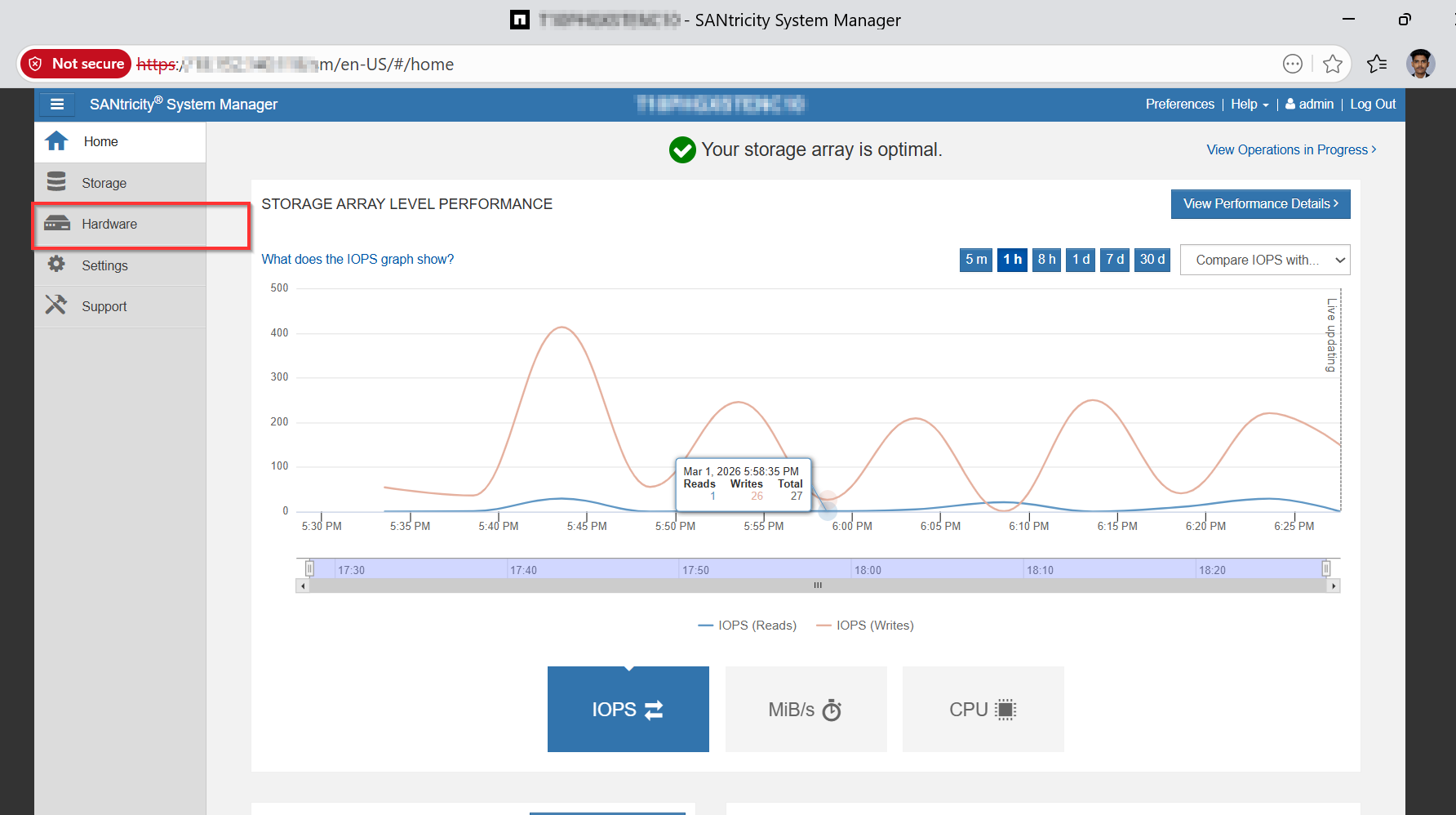Switch to the MiB/s performance tab
This screenshot has height=815, width=1456.
806,709
